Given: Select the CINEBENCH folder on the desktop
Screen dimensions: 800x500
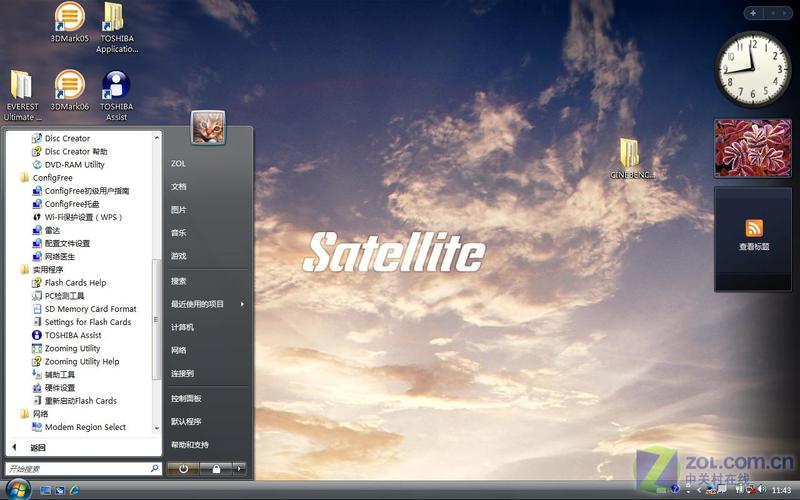Looking at the screenshot, I should pyautogui.click(x=631, y=158).
